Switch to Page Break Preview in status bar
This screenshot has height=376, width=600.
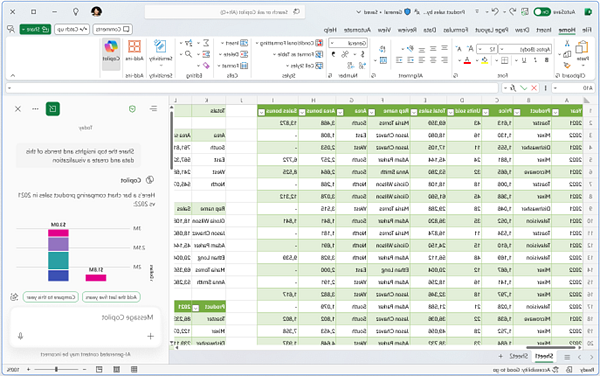[99, 369]
